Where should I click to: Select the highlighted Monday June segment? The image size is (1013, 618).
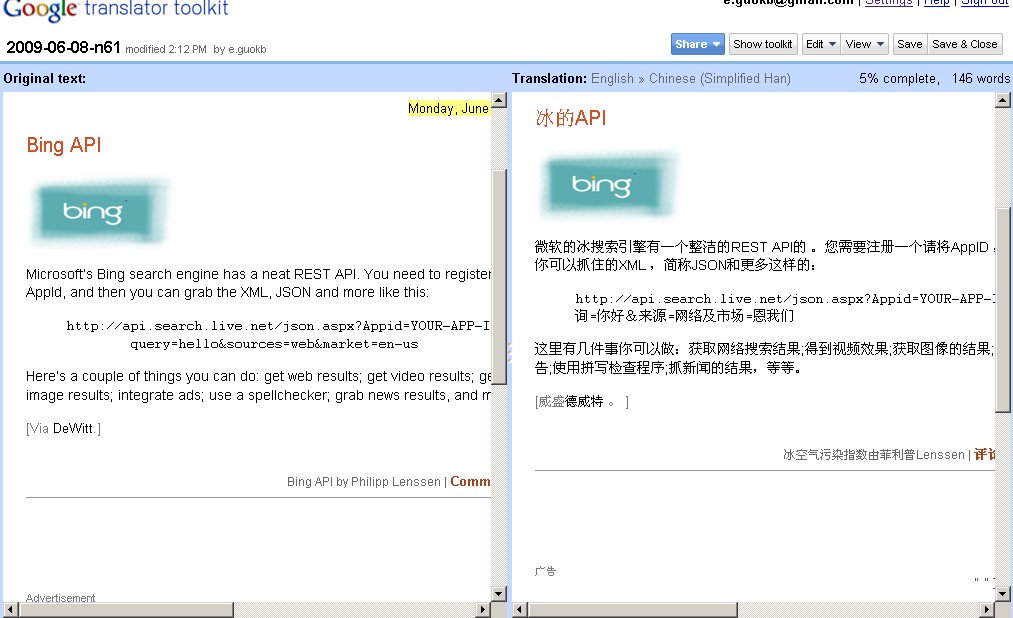click(448, 107)
